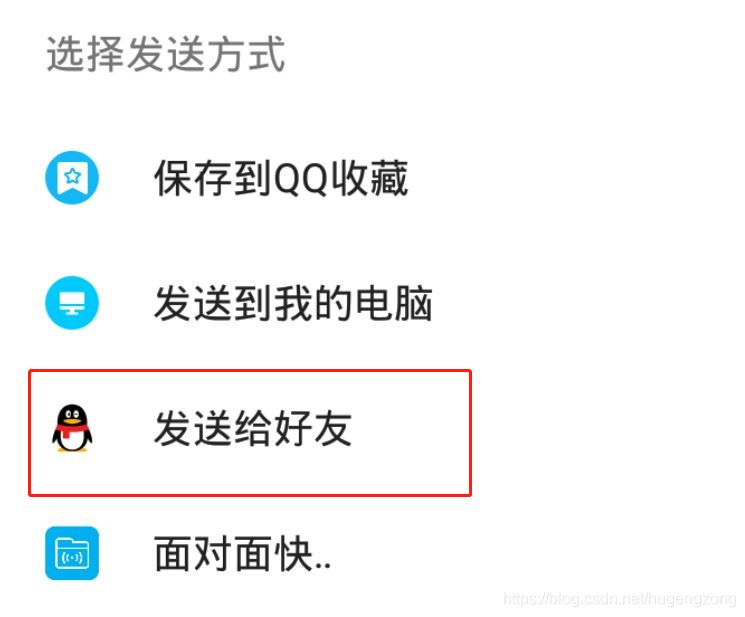This screenshot has width=745, height=617.
Task: Tap the wireless signal symbol in the folder icon
Action: 72,558
